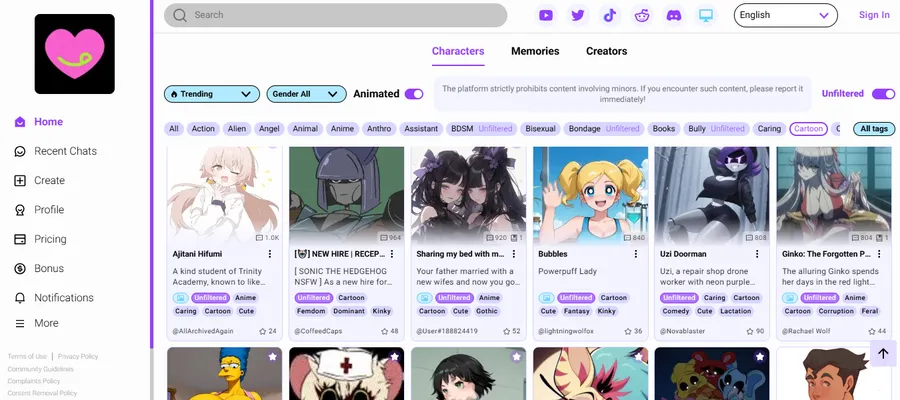Switch to the Creators tab
The image size is (900, 400).
click(x=607, y=51)
